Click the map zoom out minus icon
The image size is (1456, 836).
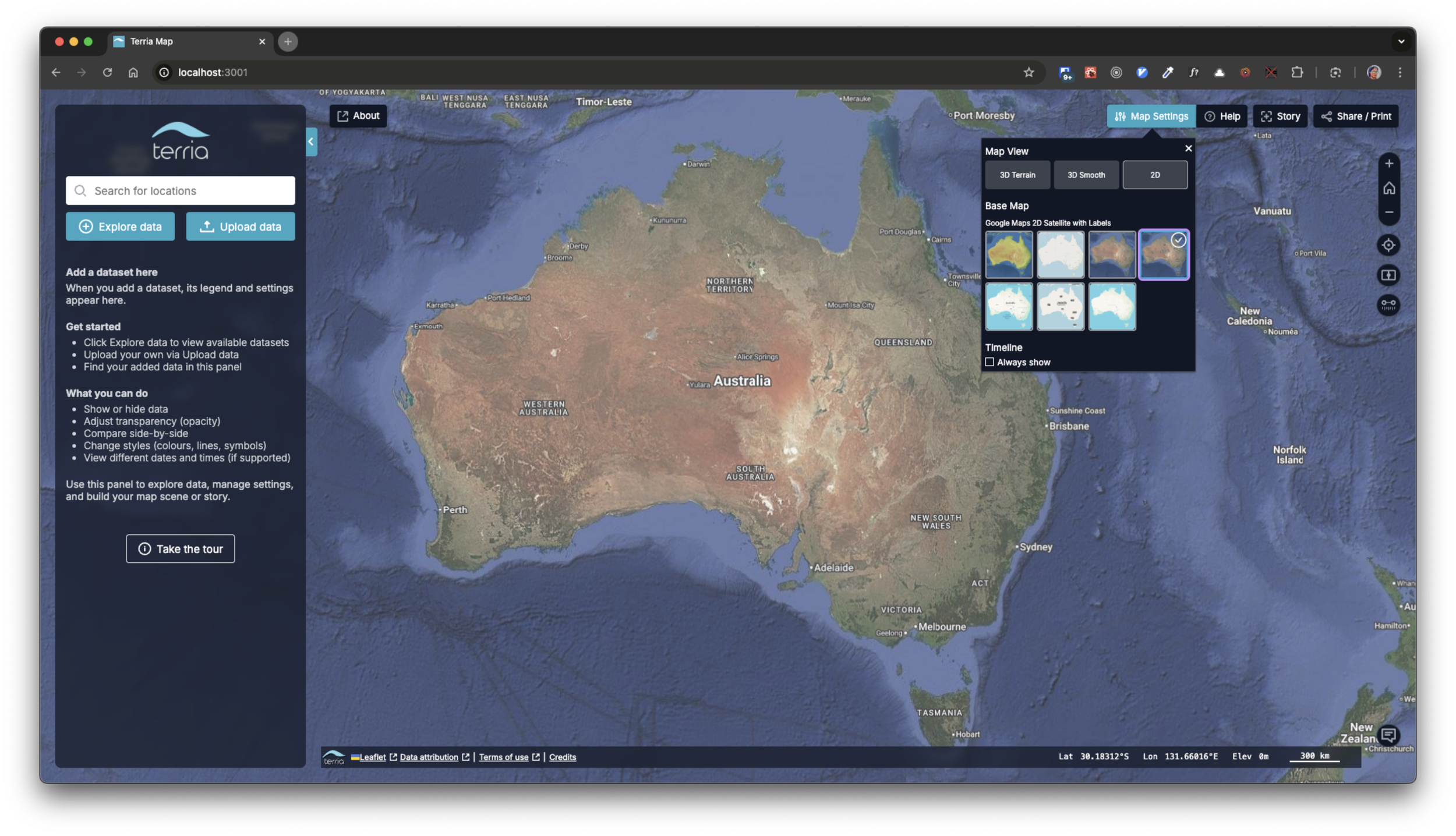(1388, 212)
